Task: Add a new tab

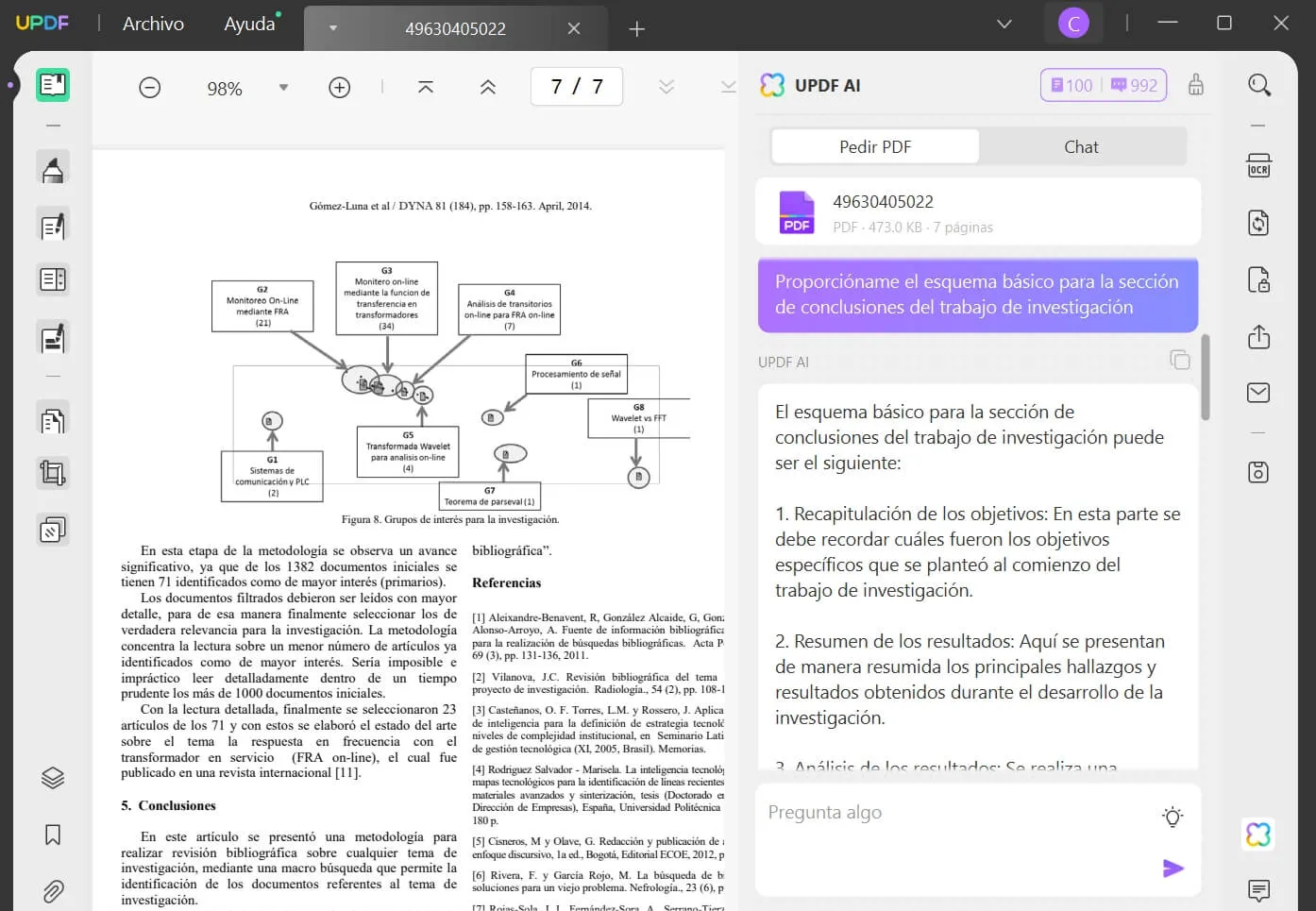Action: point(637,29)
